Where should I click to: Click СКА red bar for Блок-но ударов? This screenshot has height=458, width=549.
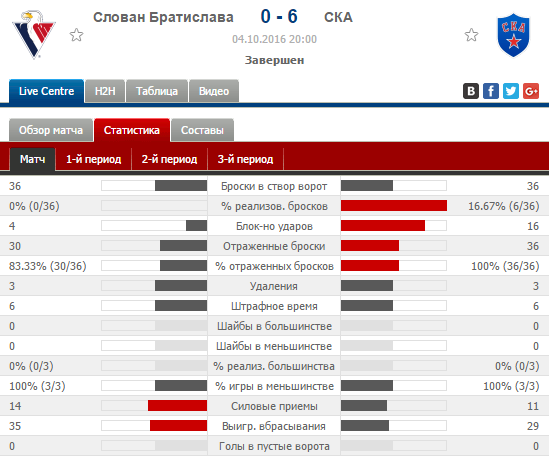(383, 225)
